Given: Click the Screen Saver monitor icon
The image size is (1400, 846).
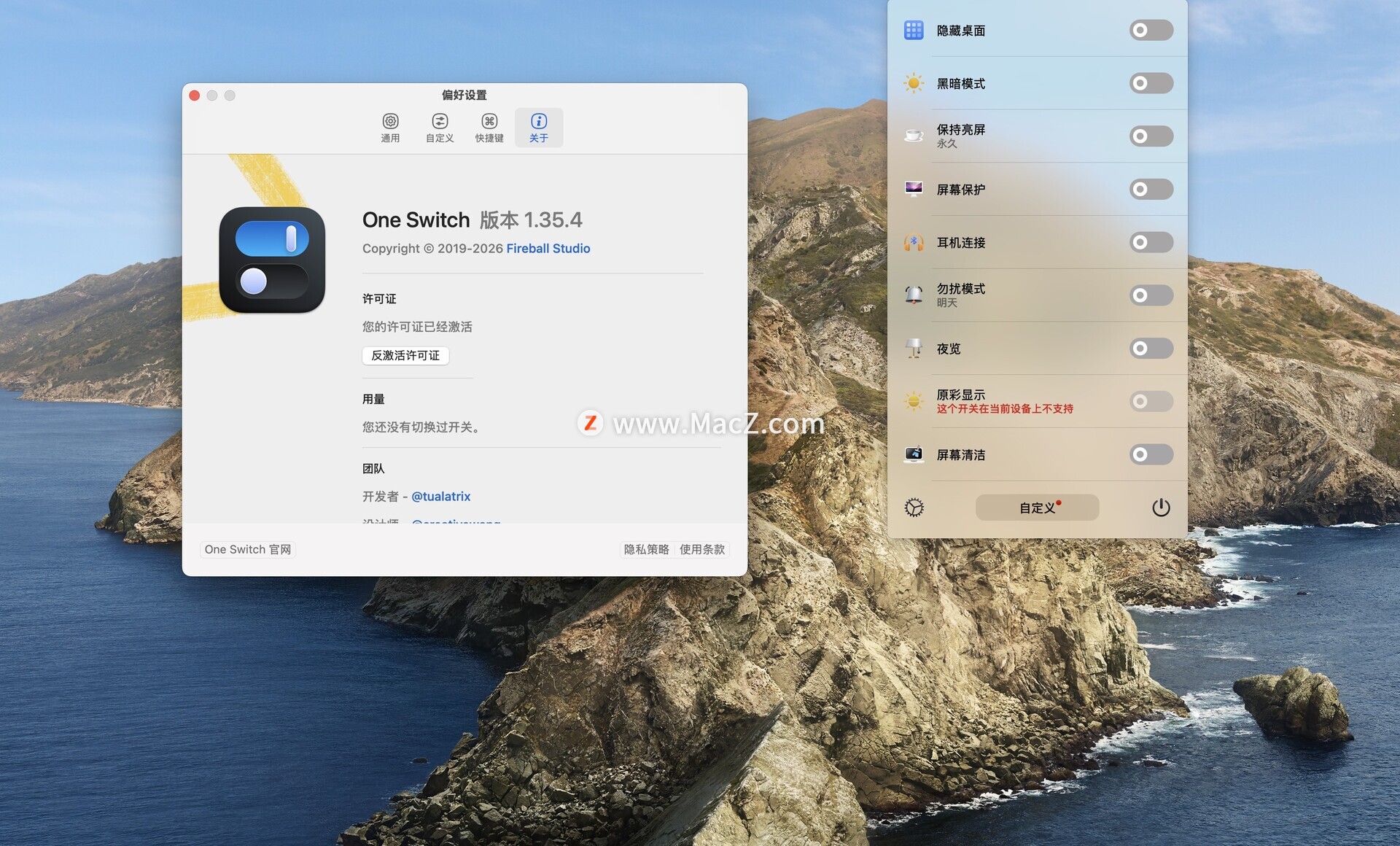Looking at the screenshot, I should point(914,189).
